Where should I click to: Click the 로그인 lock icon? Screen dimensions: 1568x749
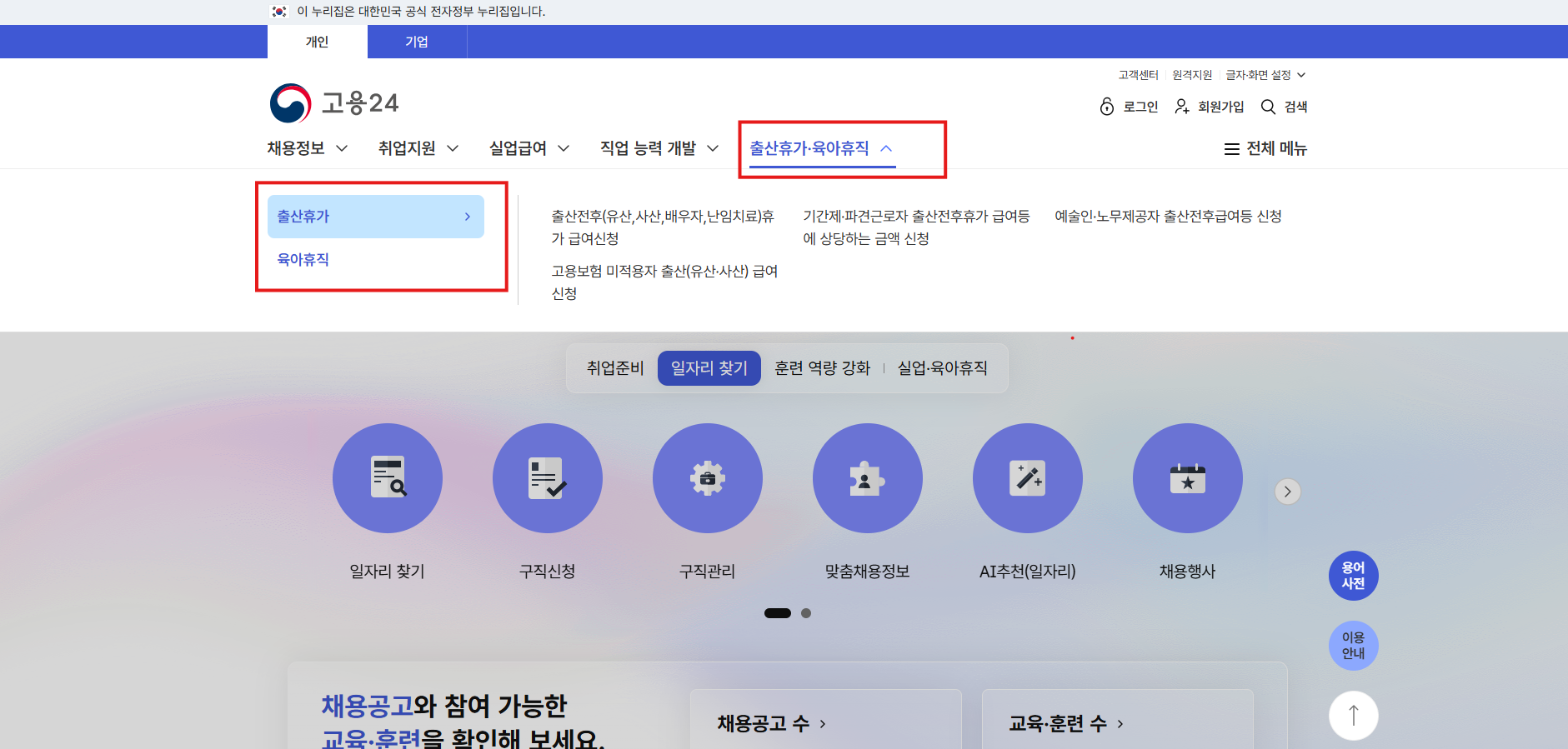pos(1107,107)
